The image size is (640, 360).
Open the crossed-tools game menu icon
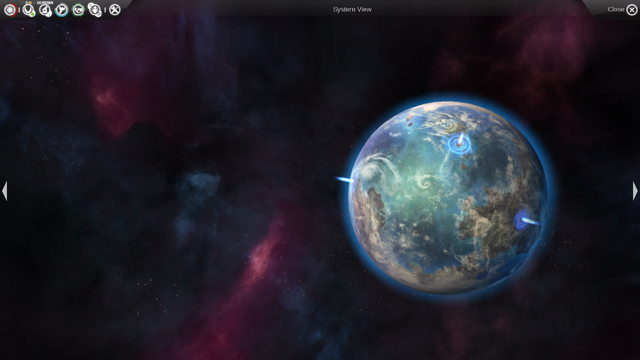[115, 9]
